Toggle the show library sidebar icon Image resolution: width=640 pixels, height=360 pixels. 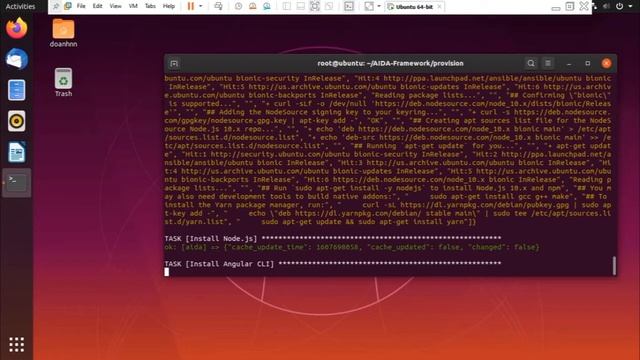pyautogui.click(x=287, y=6)
